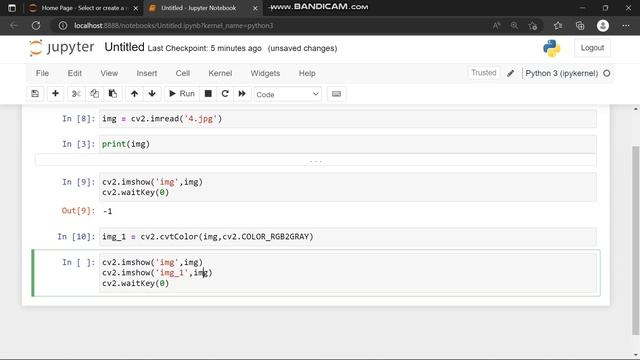View site information icon in address bar
This screenshot has height=360, width=640.
point(62,25)
